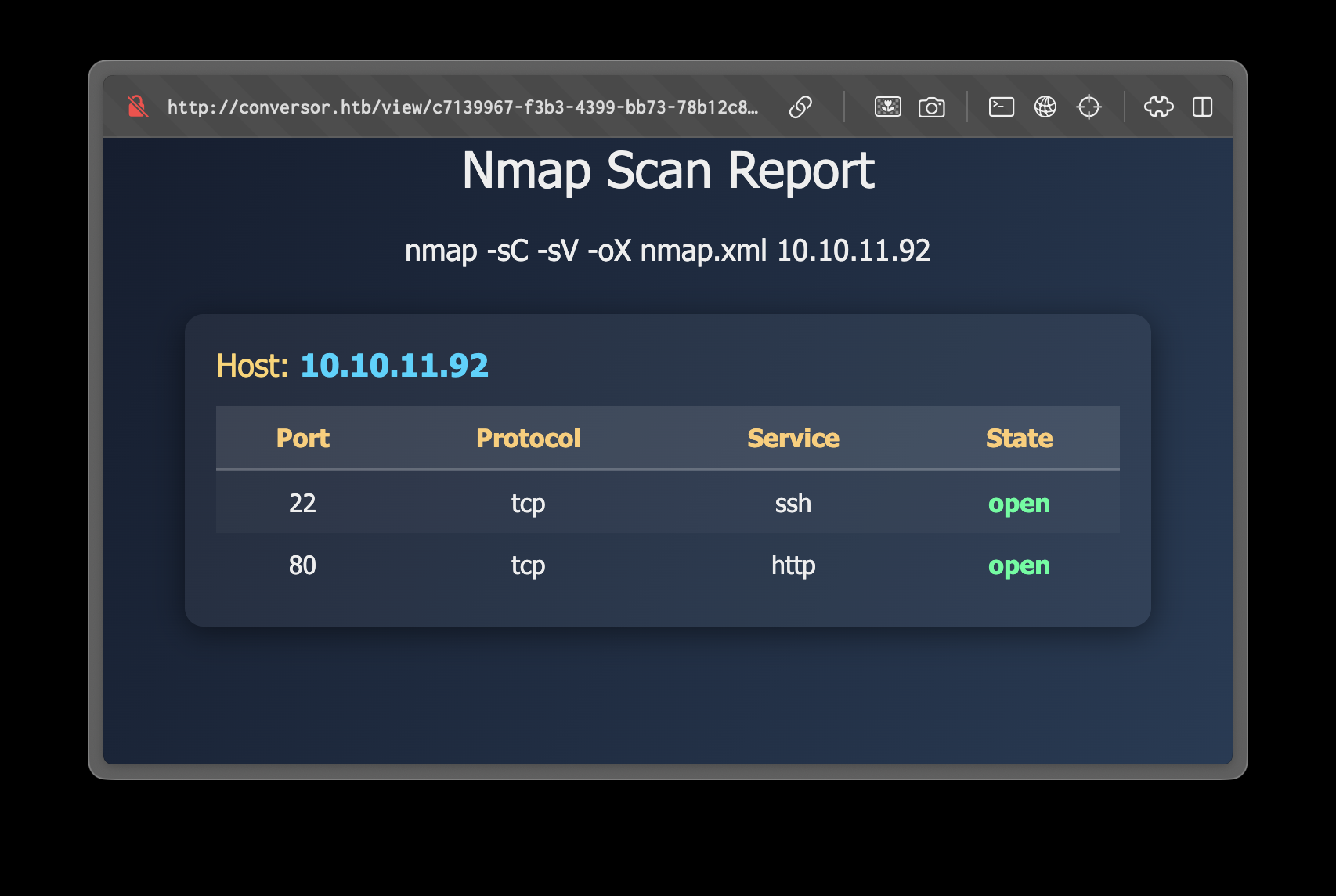This screenshot has height=896, width=1336.
Task: Click the State column header
Action: coord(1019,439)
